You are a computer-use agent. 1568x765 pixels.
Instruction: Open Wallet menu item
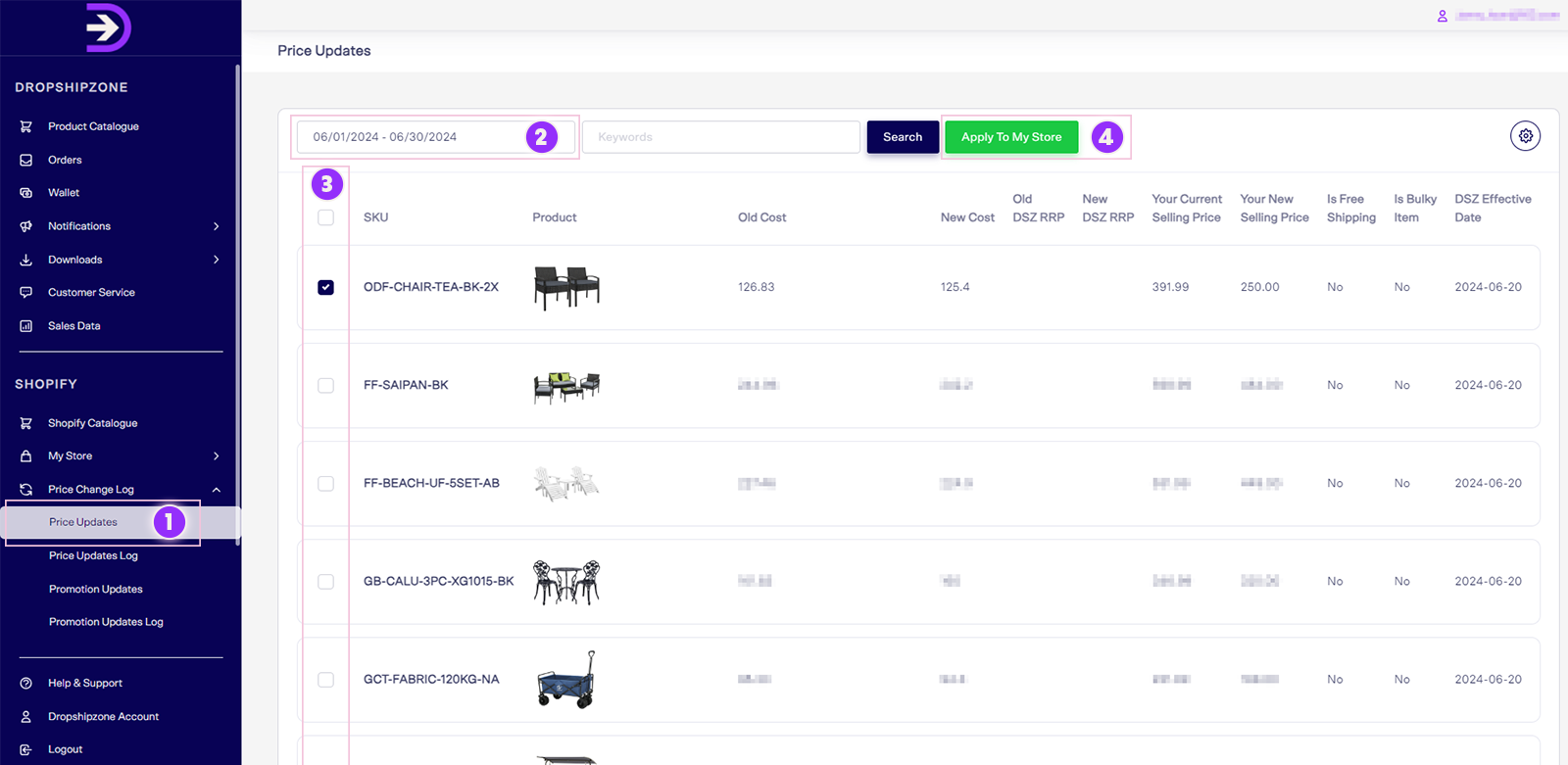[64, 193]
